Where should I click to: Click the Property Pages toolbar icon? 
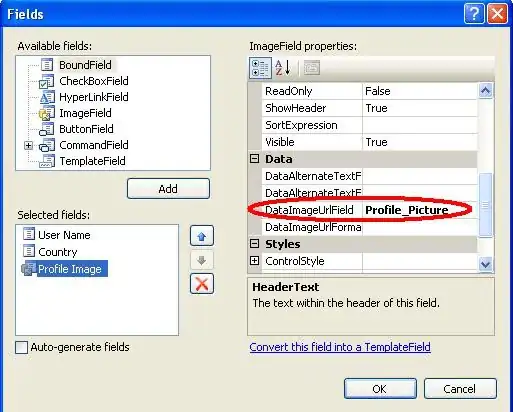click(312, 68)
